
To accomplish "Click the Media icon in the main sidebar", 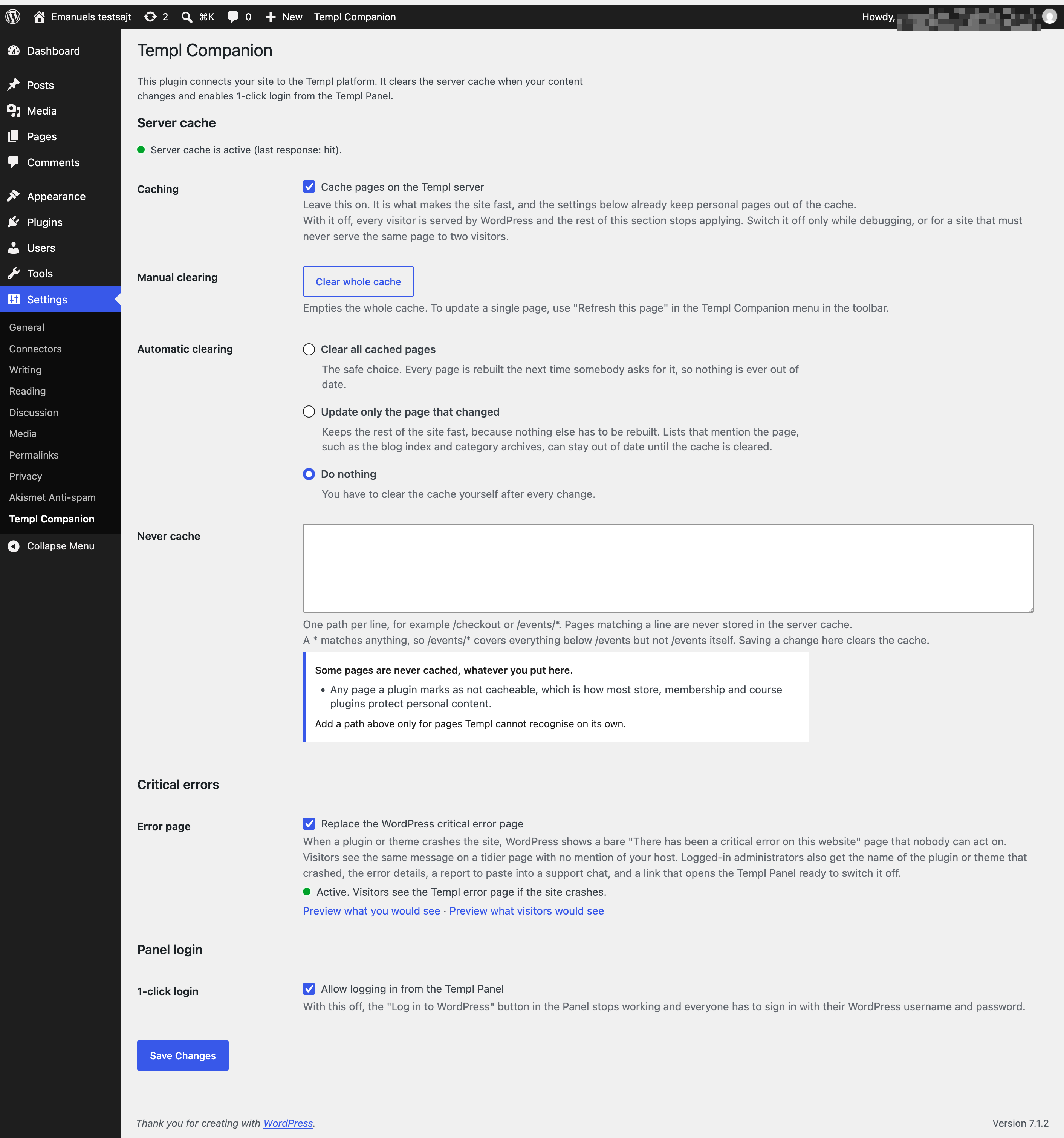I will (14, 110).
